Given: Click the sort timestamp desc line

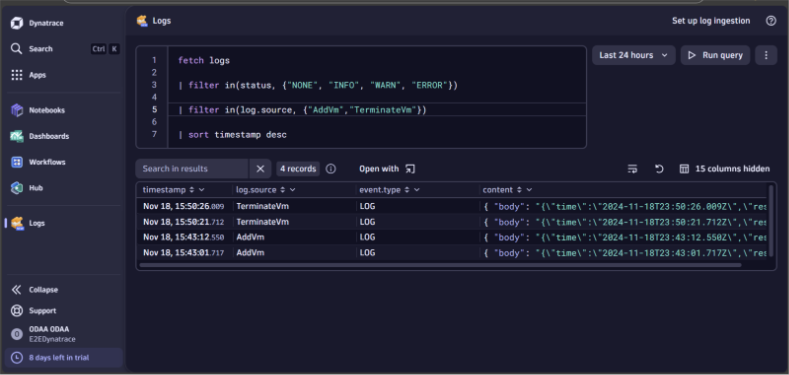Looking at the screenshot, I should click(x=232, y=134).
